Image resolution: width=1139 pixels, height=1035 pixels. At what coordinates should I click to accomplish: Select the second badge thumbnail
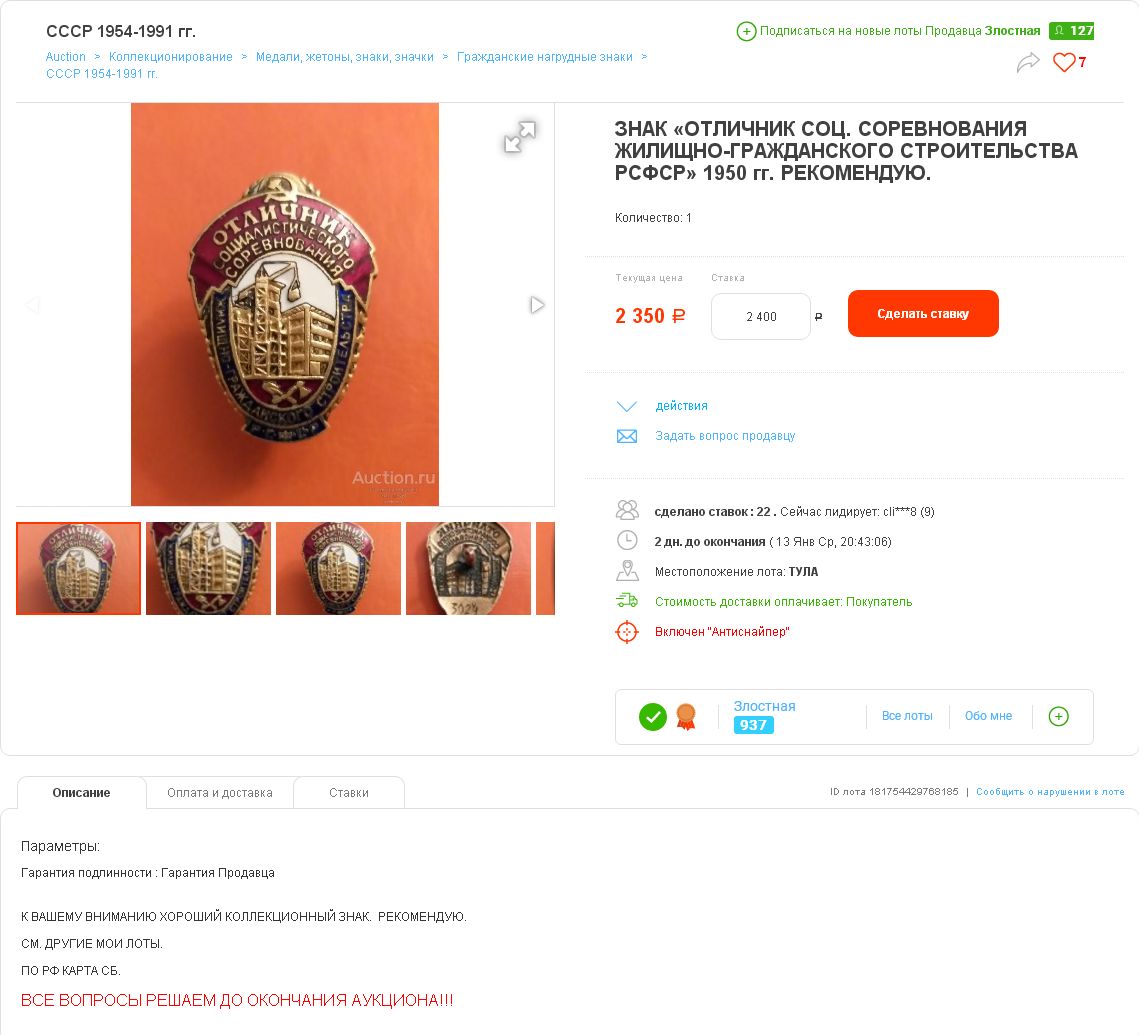[208, 568]
